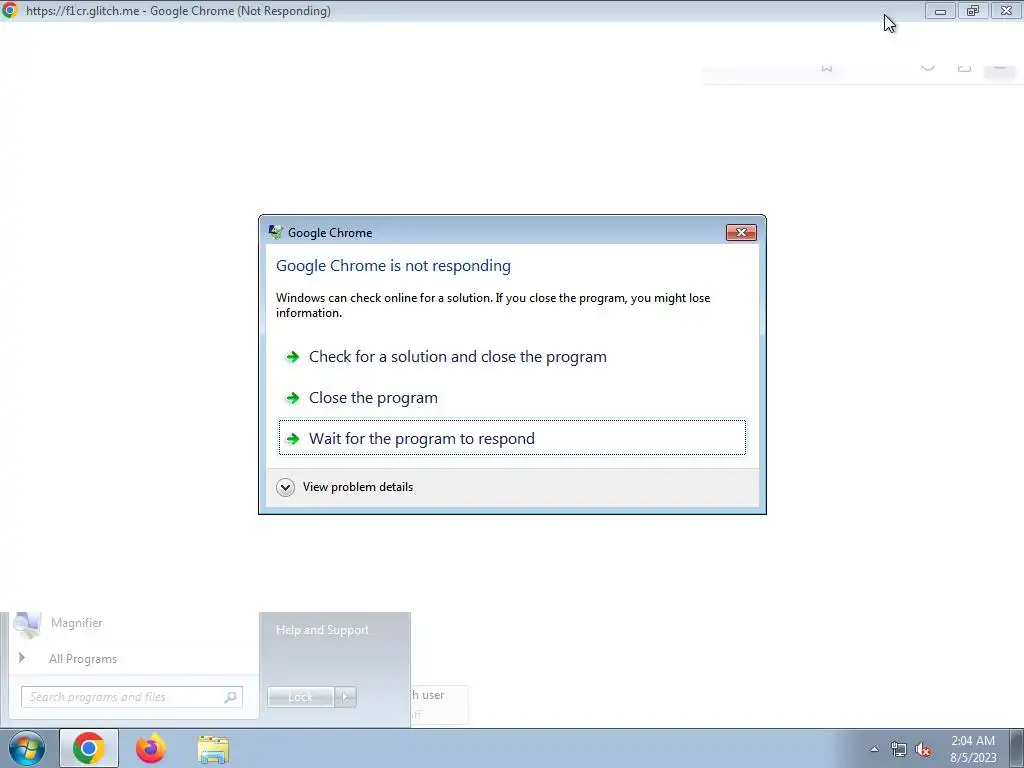Viewport: 1024px width, 768px height.
Task: Click the muted volume icon in tray
Action: [923, 750]
